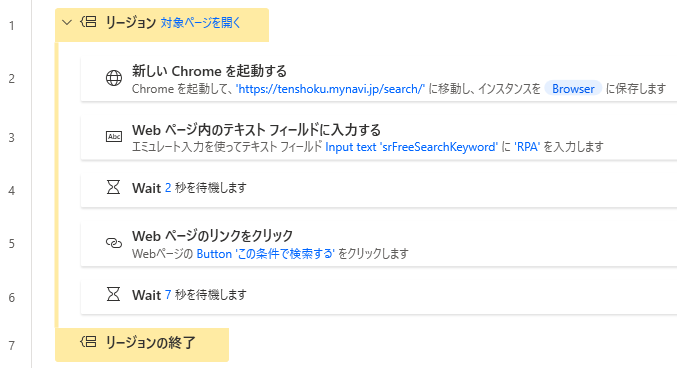Click the Button 'この条件で検索する' element link
Image resolution: width=677 pixels, height=368 pixels.
point(266,254)
